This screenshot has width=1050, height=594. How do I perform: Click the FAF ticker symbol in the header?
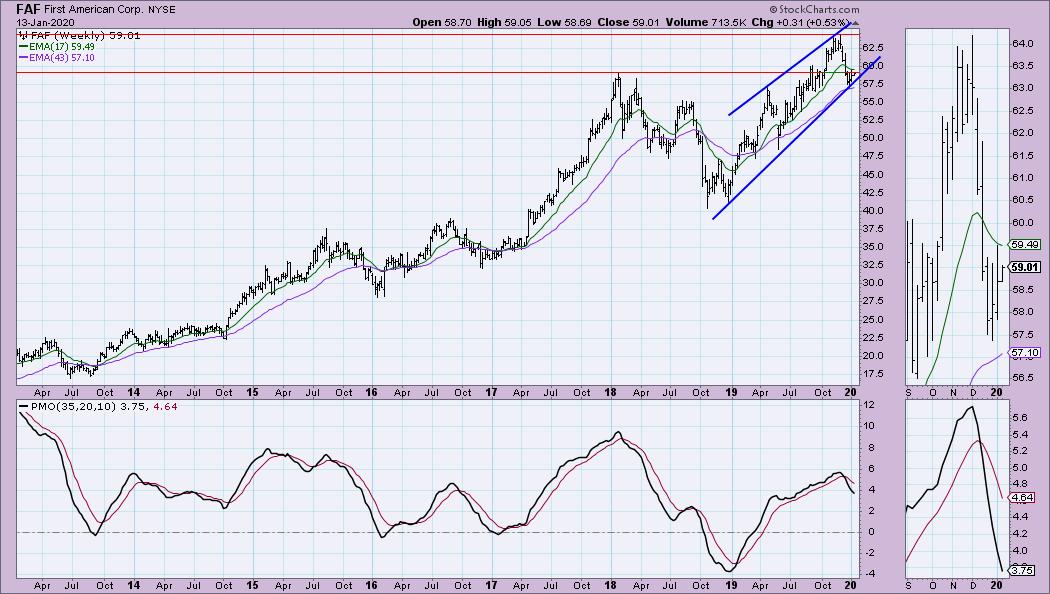coord(29,9)
